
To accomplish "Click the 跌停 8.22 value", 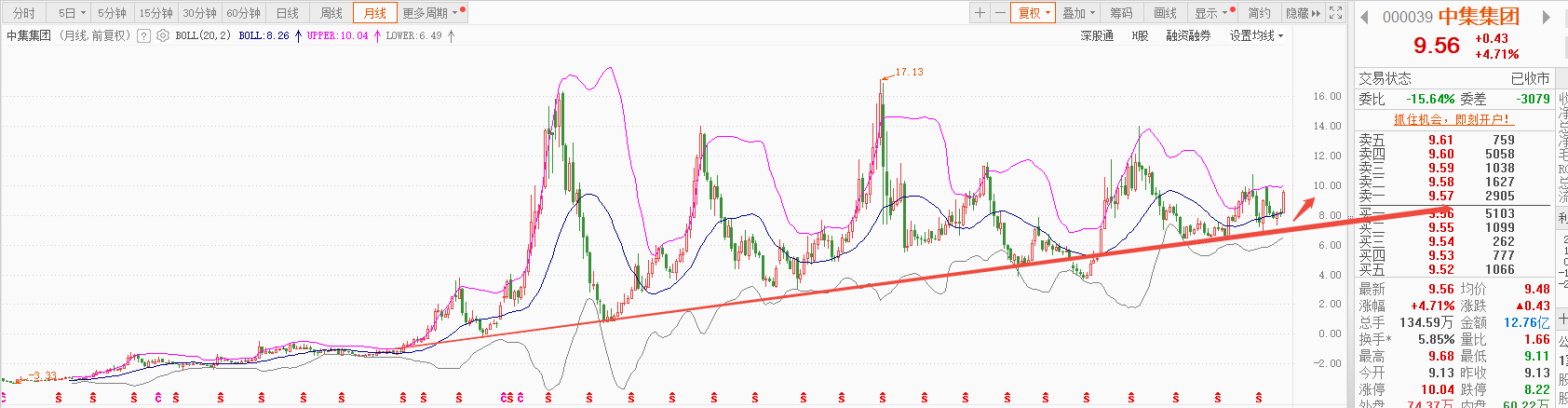I will tap(1537, 389).
